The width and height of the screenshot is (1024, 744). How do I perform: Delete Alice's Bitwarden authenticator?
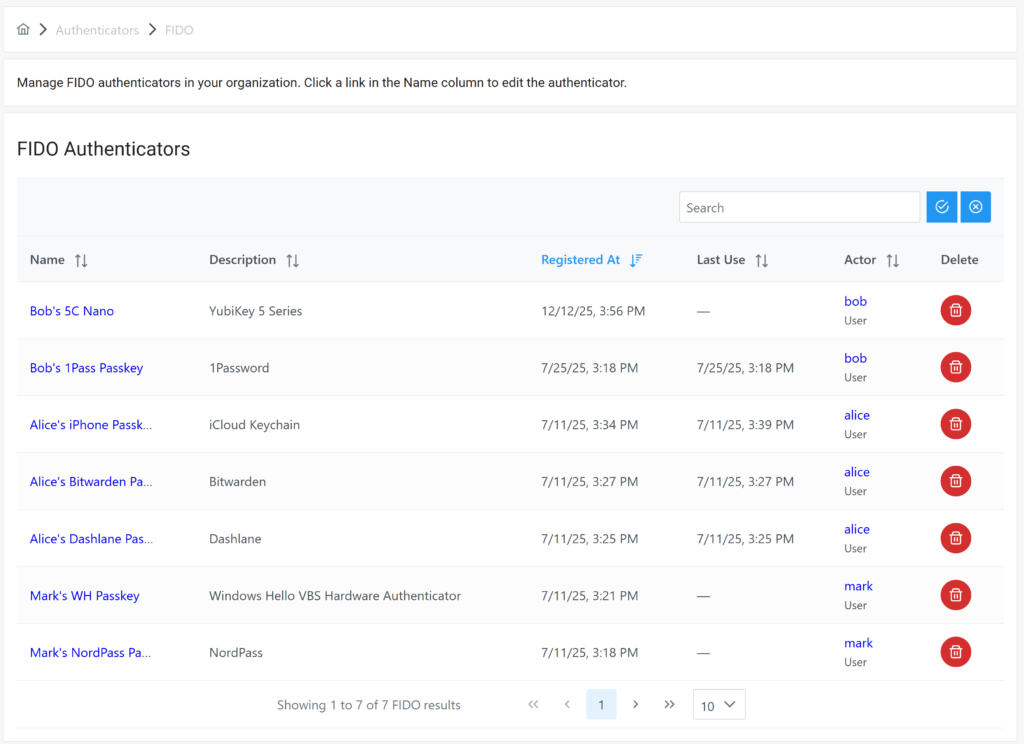tap(955, 481)
